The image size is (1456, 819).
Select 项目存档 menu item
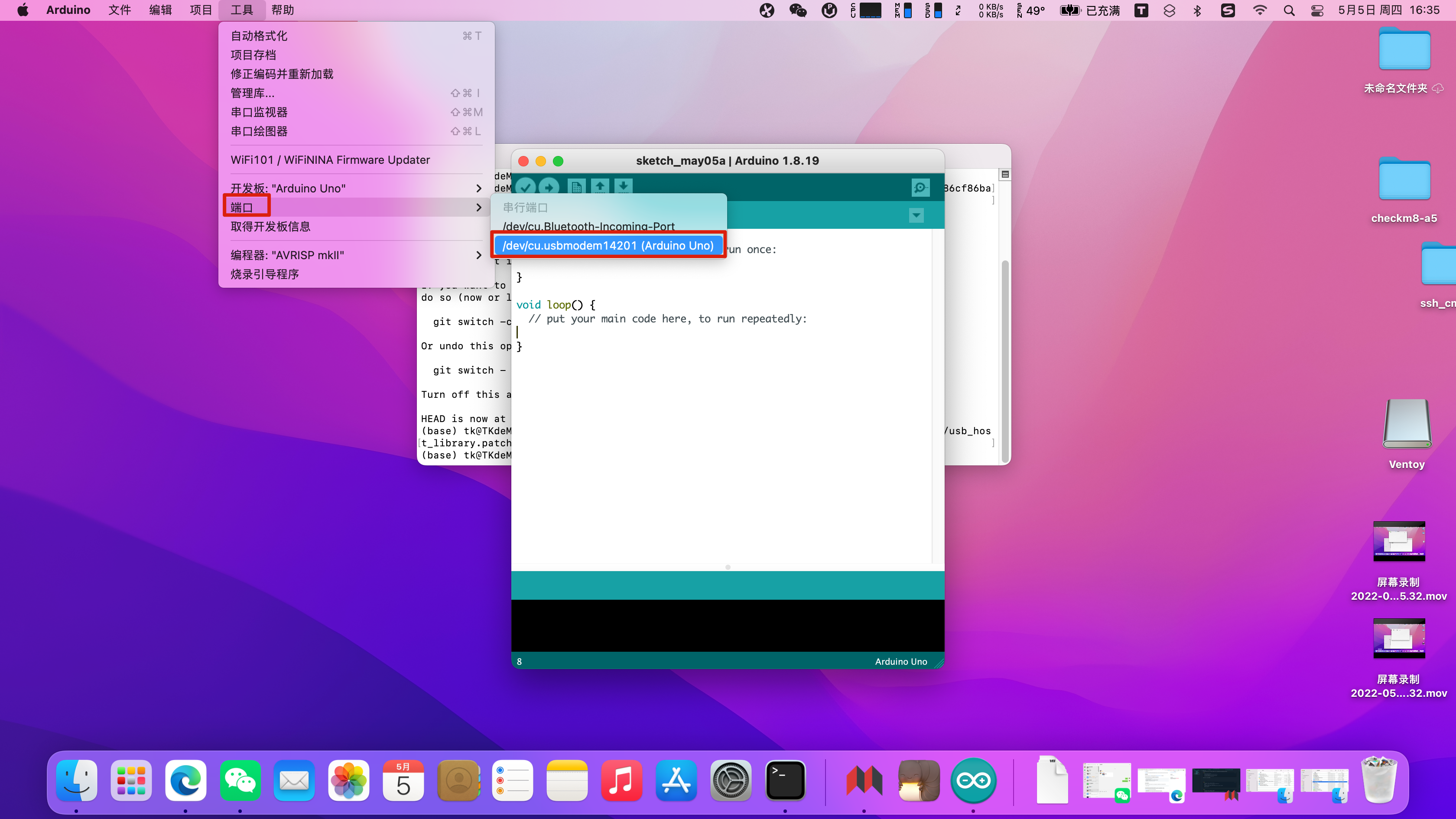(x=356, y=55)
